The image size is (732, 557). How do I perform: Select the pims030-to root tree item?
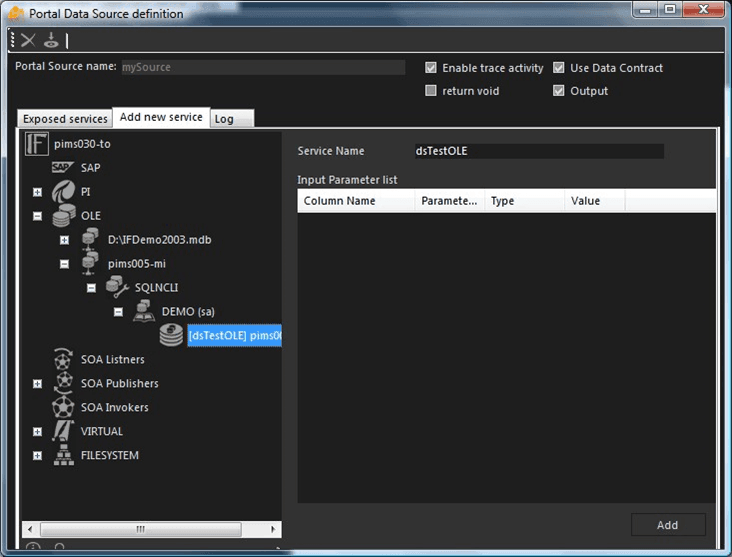point(82,144)
